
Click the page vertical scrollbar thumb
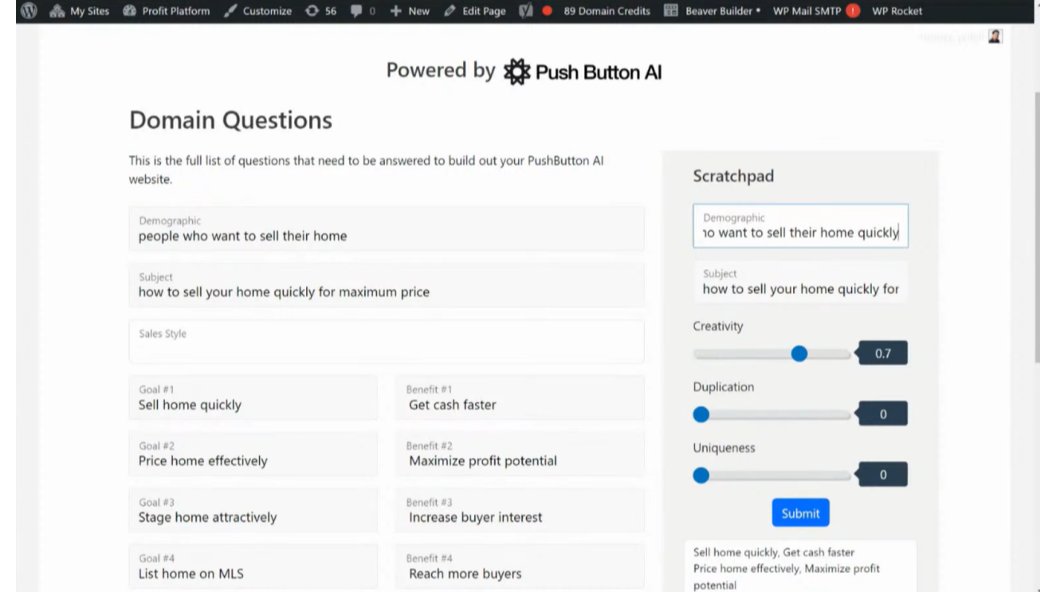click(1037, 226)
